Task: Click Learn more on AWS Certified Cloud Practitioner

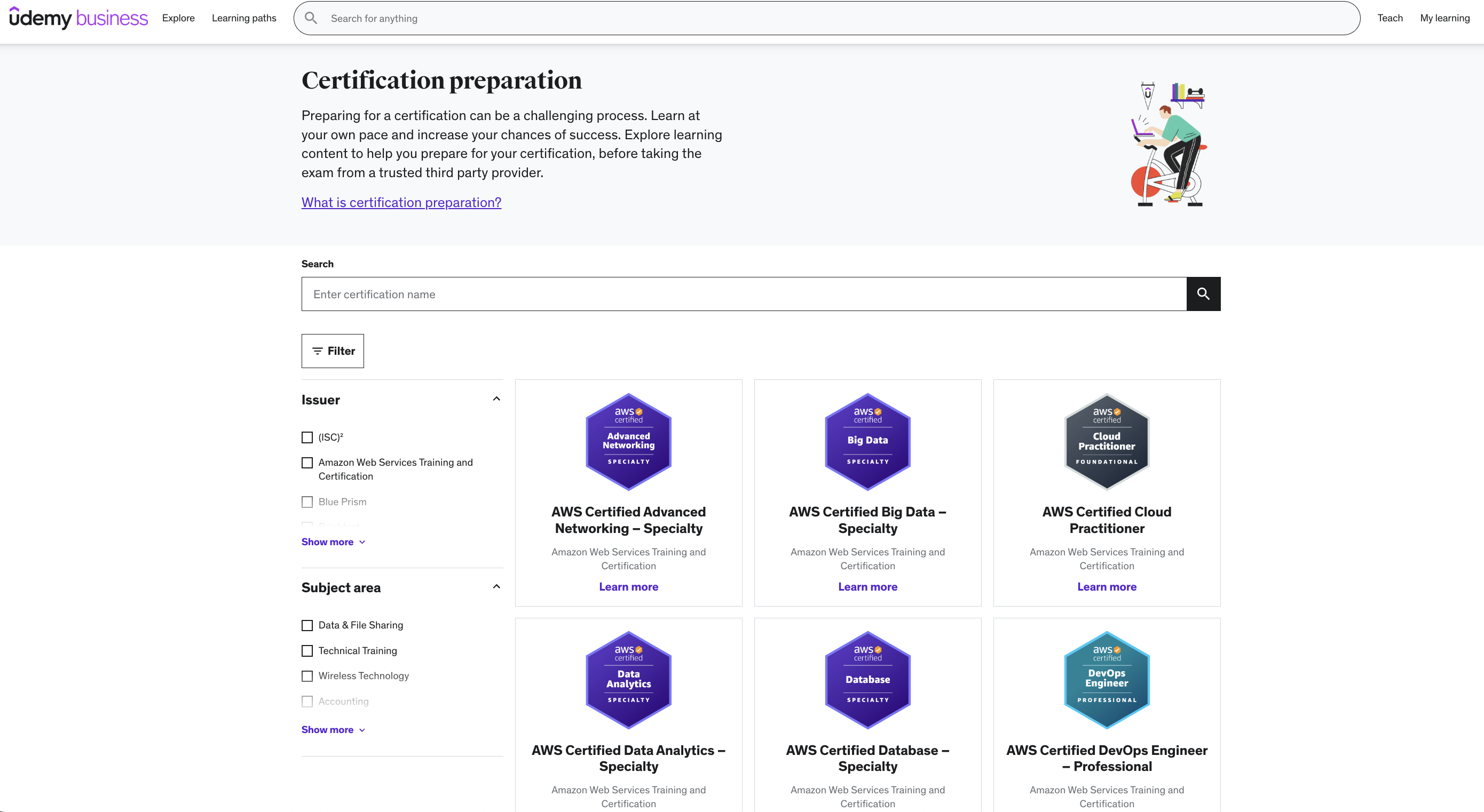Action: 1106,586
